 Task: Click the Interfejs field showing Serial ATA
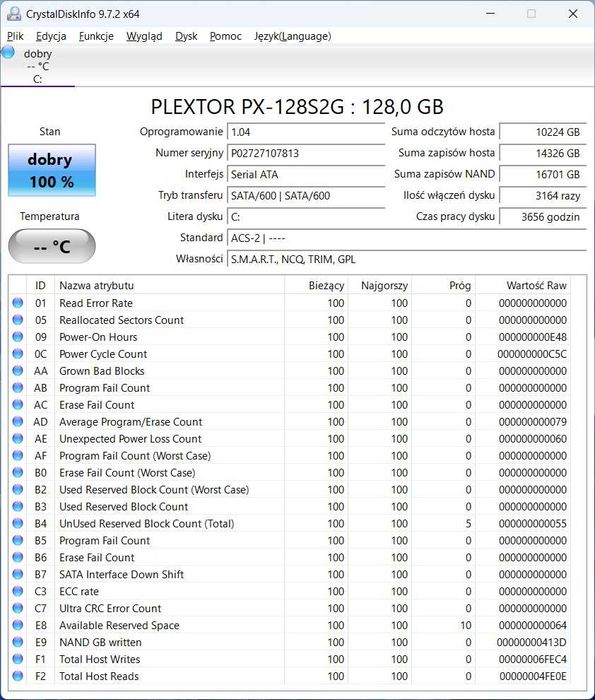tap(306, 175)
